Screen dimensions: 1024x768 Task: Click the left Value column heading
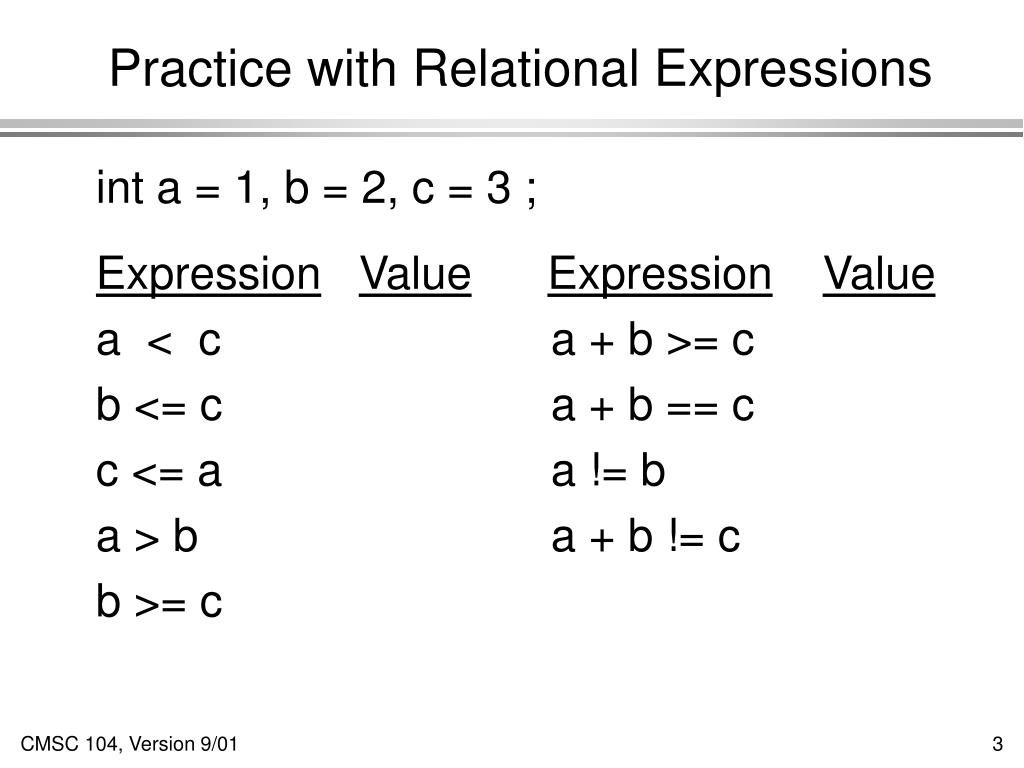point(415,274)
